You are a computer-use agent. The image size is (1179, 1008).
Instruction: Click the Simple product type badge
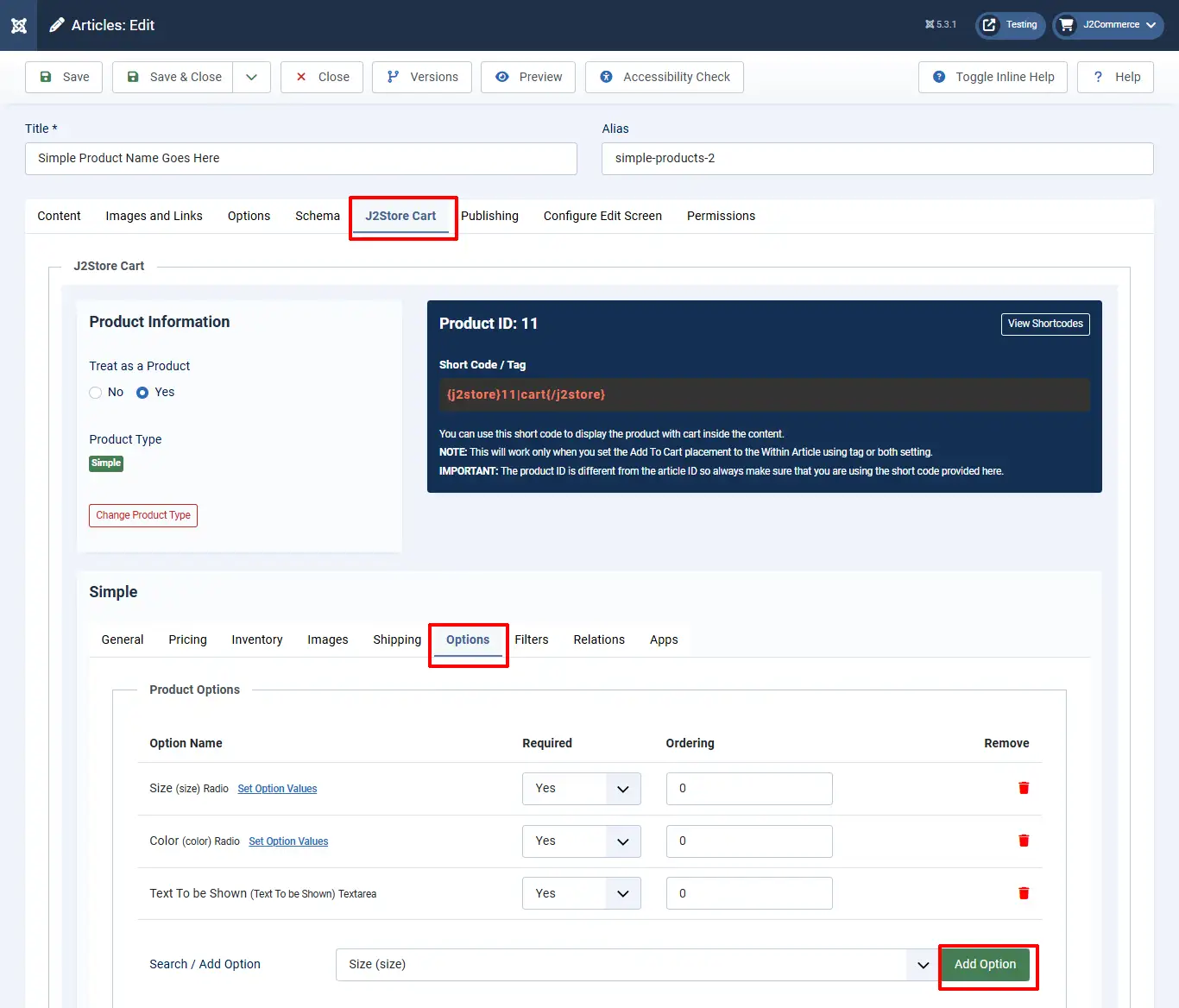106,463
